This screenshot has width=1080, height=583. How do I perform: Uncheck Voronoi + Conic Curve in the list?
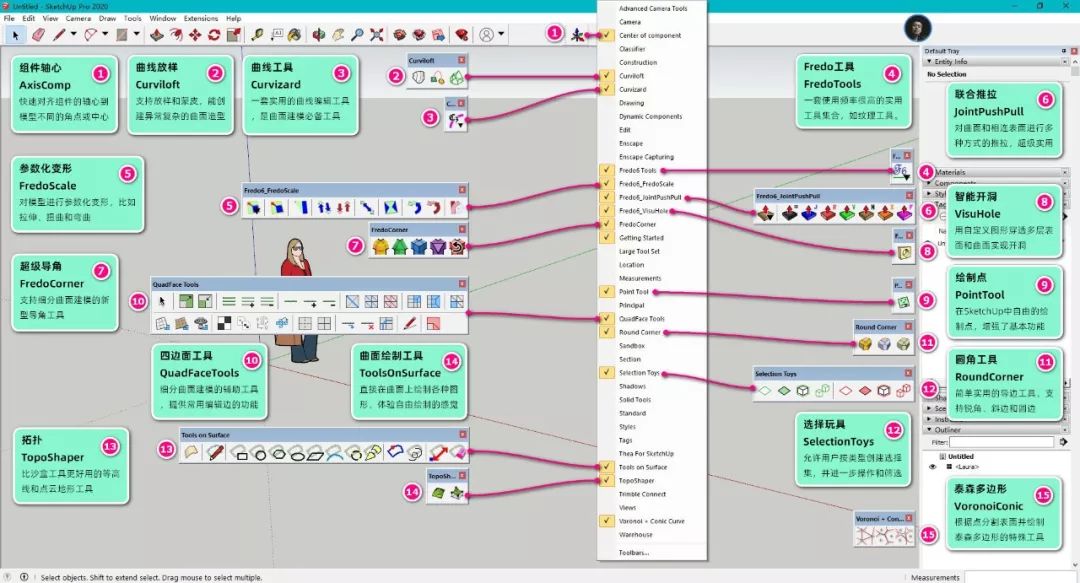605,521
